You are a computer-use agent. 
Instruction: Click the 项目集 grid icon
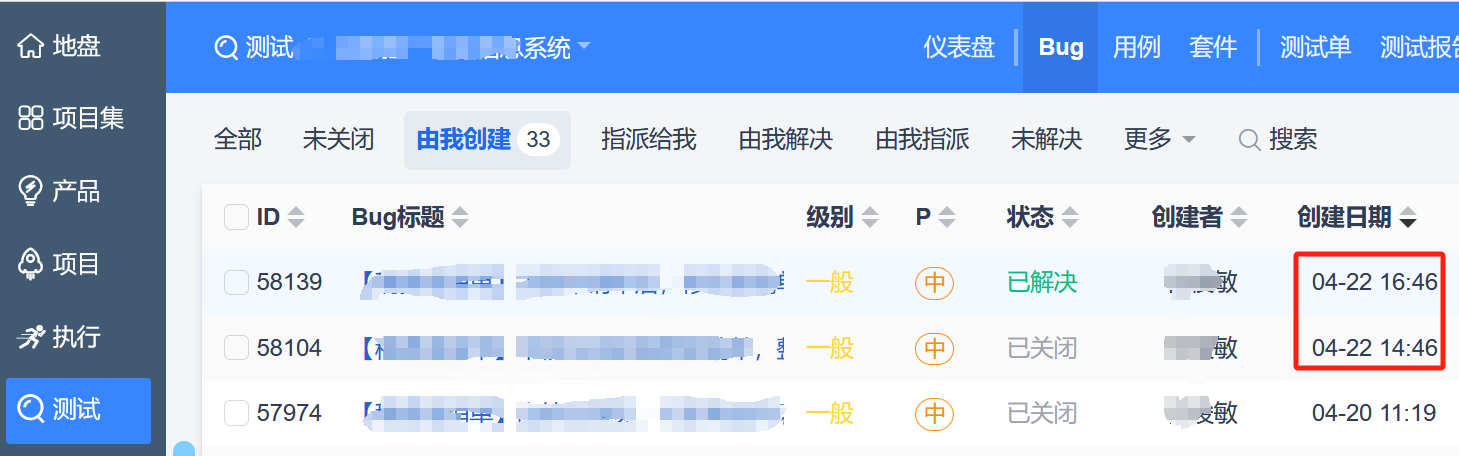pyautogui.click(x=31, y=118)
